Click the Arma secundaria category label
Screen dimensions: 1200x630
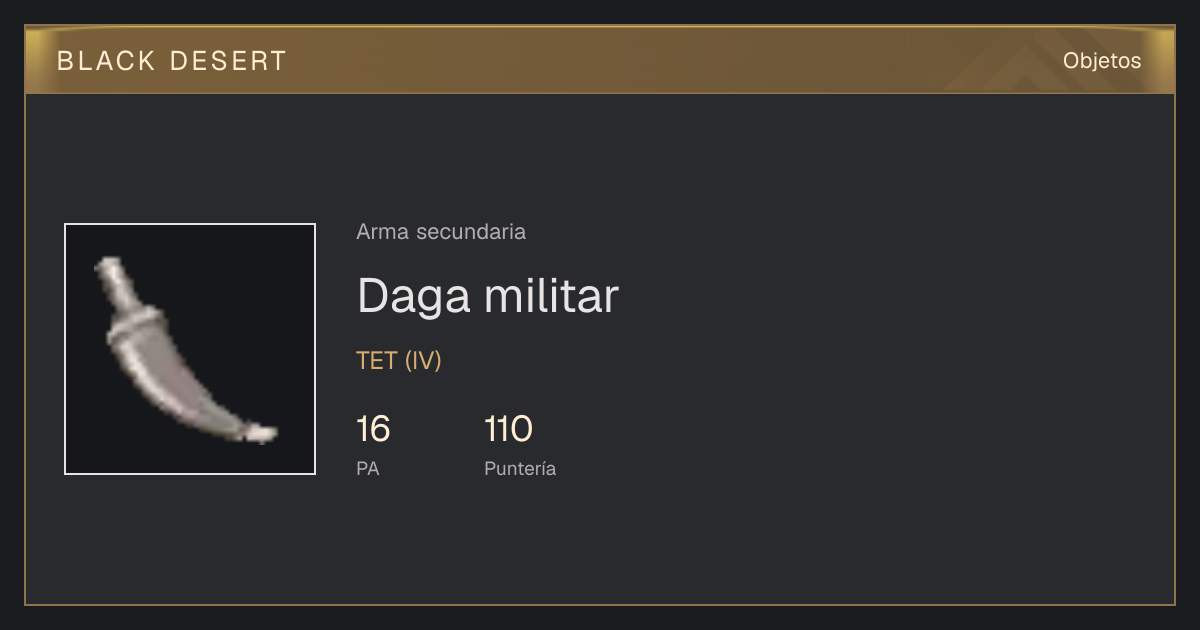pyautogui.click(x=441, y=232)
